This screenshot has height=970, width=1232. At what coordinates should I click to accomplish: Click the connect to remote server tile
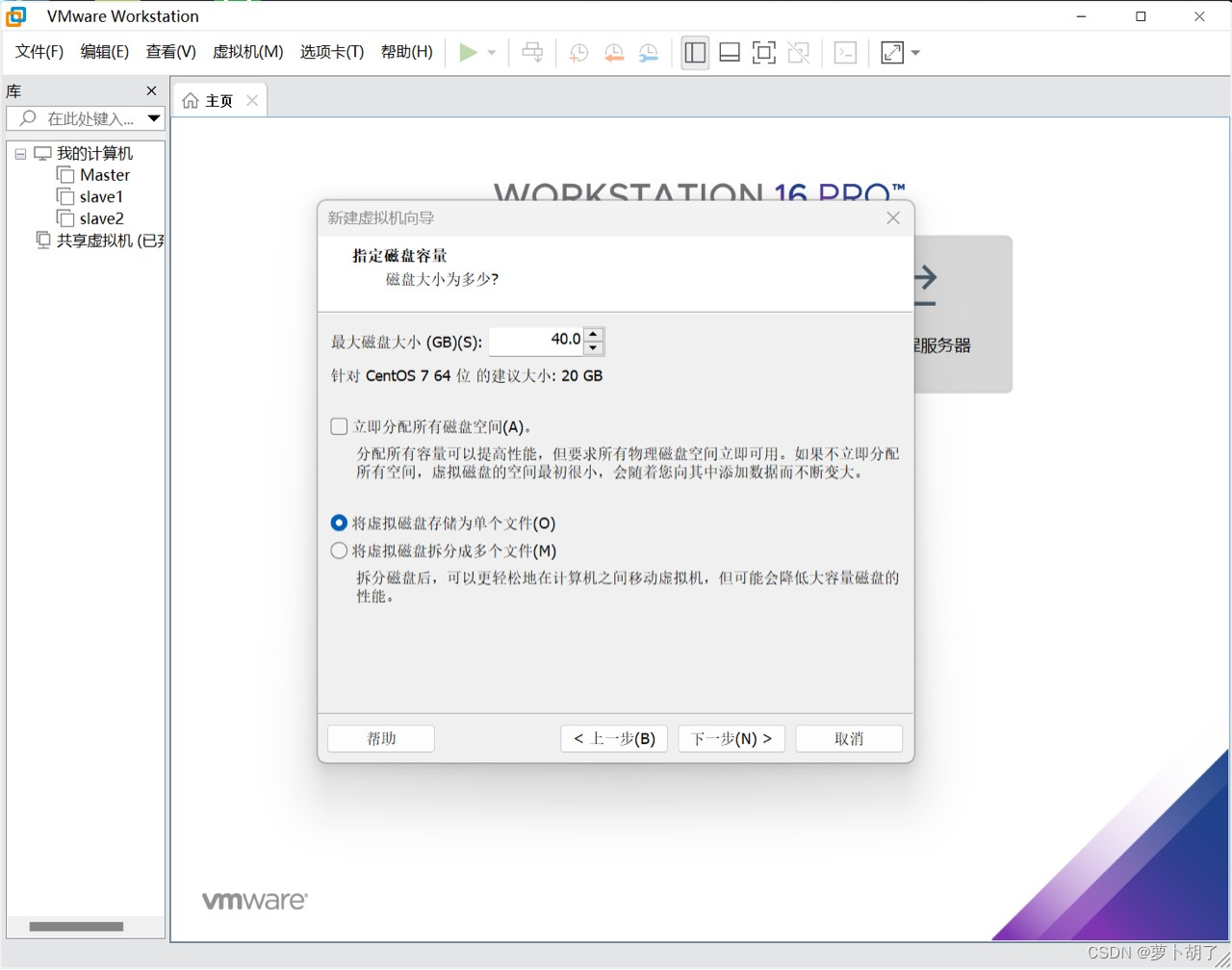point(962,314)
